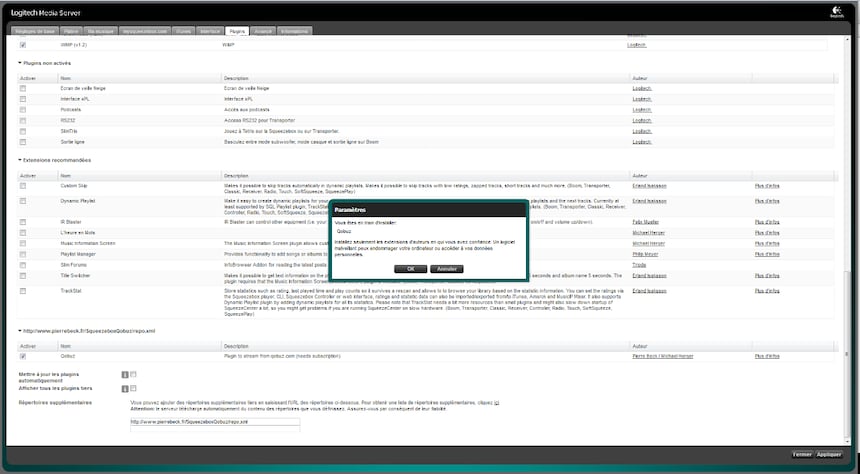The height and width of the screenshot is (474, 860).
Task: Open the Platine tab
Action: tap(71, 31)
